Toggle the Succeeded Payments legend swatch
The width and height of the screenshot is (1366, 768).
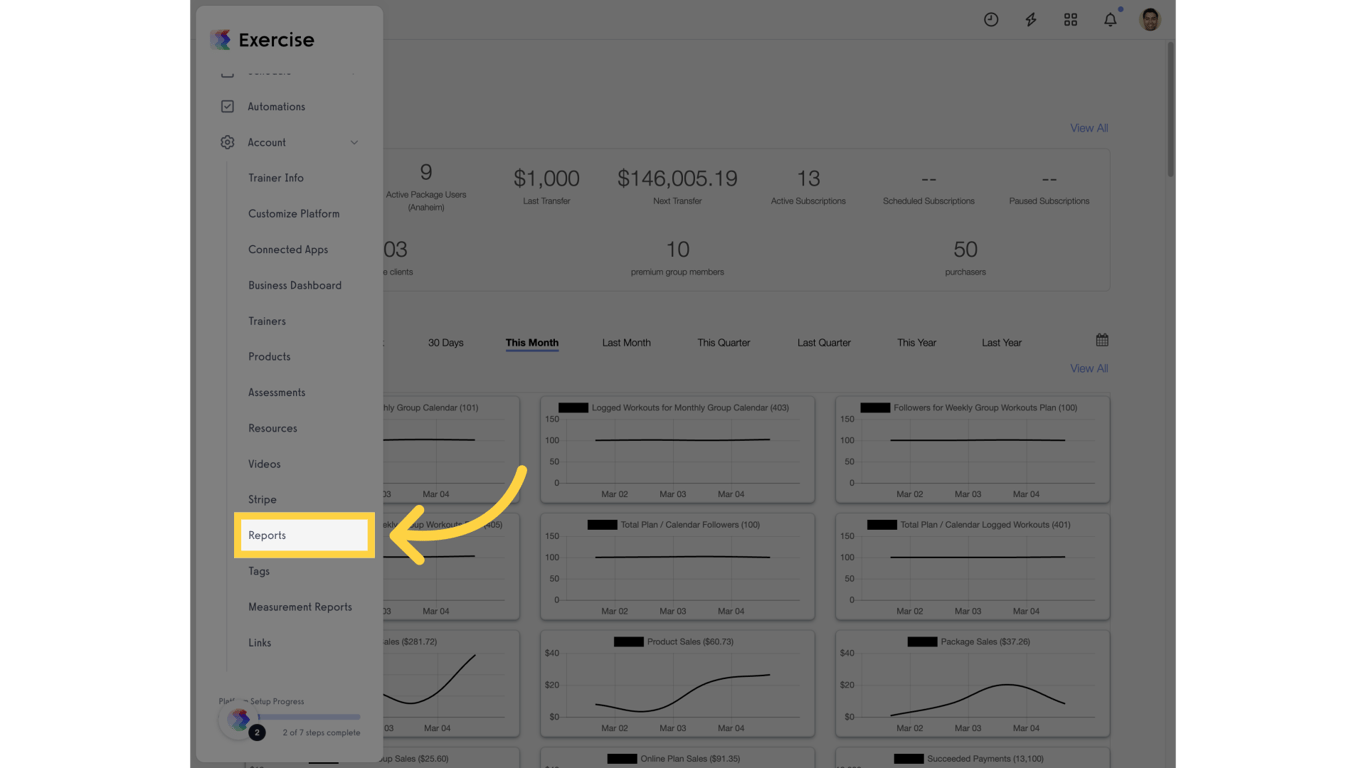point(909,759)
